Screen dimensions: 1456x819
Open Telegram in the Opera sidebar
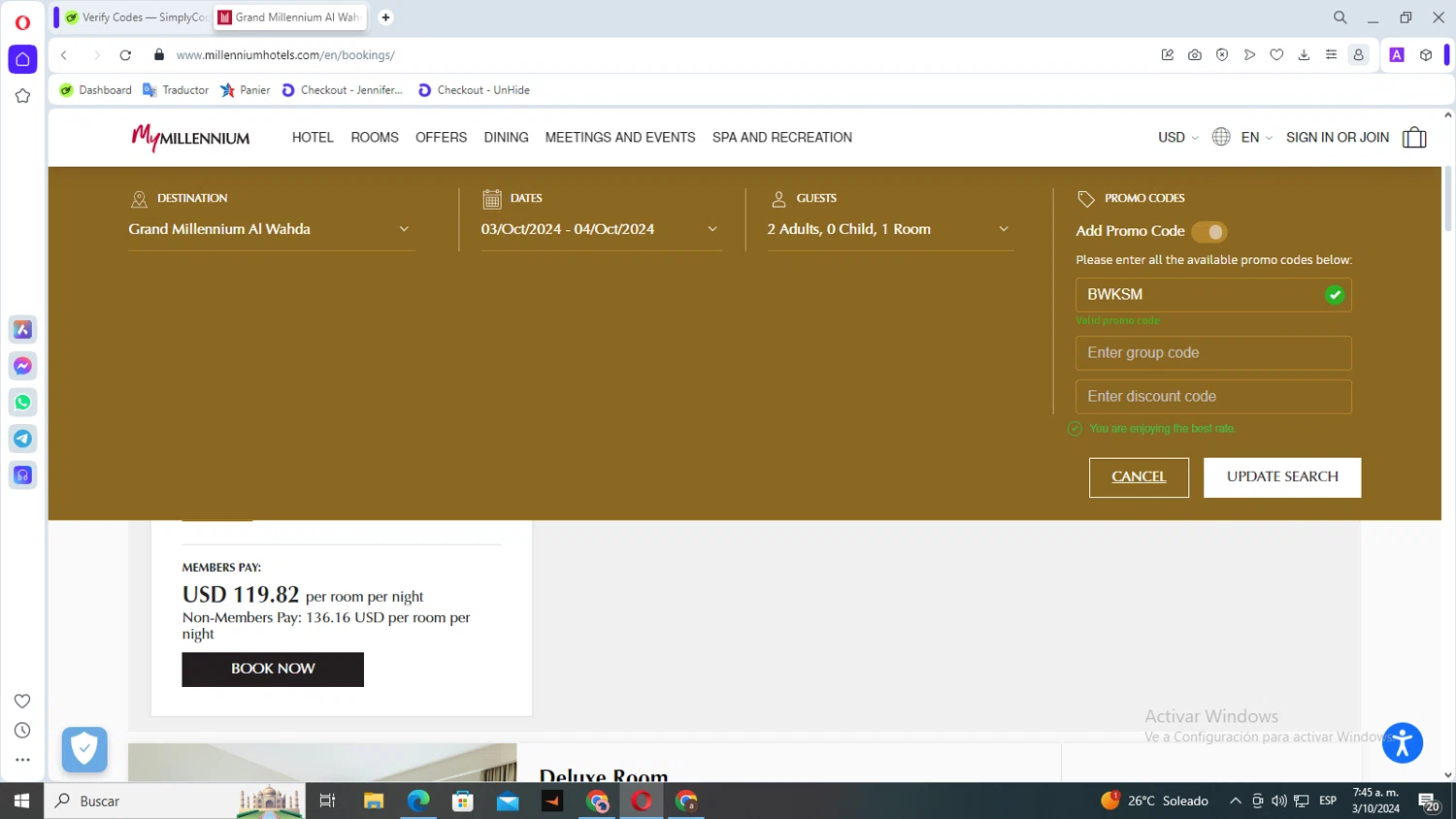(23, 439)
